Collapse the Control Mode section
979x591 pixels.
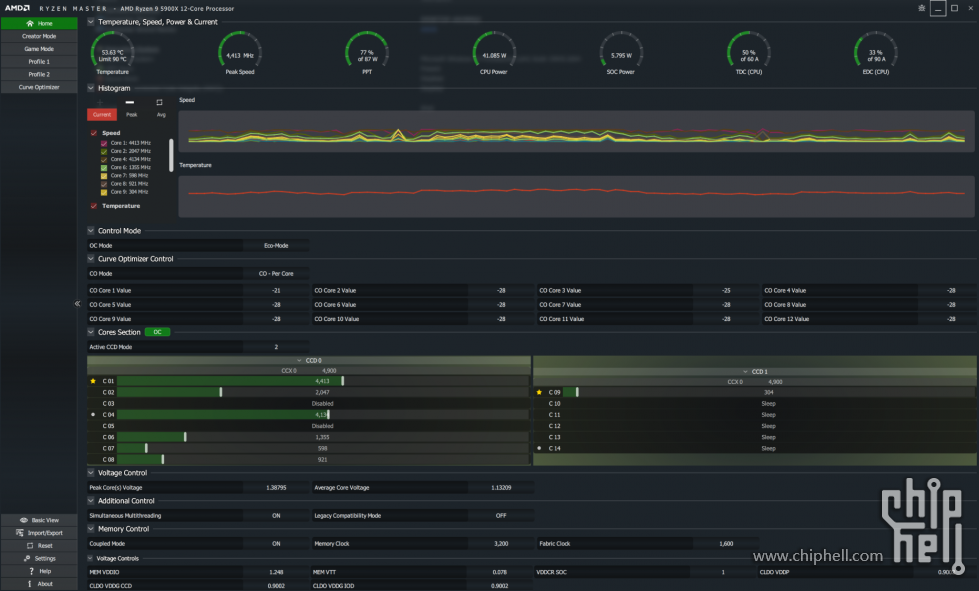91,230
